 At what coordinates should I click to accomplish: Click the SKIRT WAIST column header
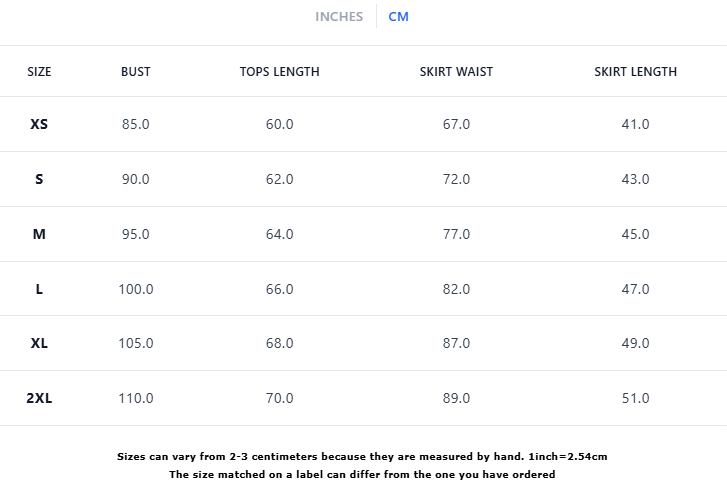[456, 72]
